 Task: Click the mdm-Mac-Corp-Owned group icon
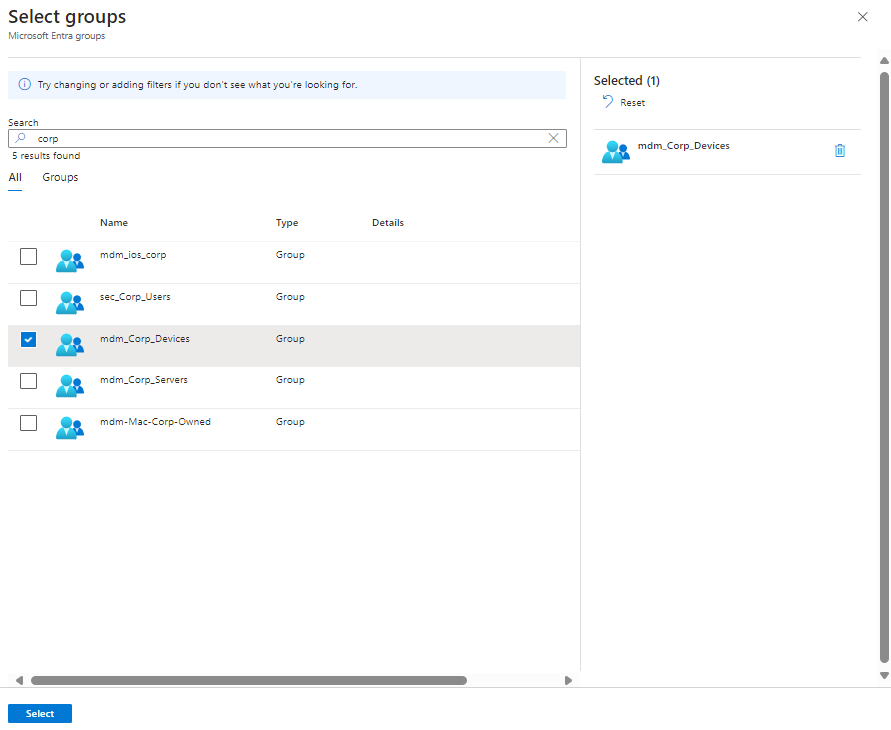click(70, 428)
